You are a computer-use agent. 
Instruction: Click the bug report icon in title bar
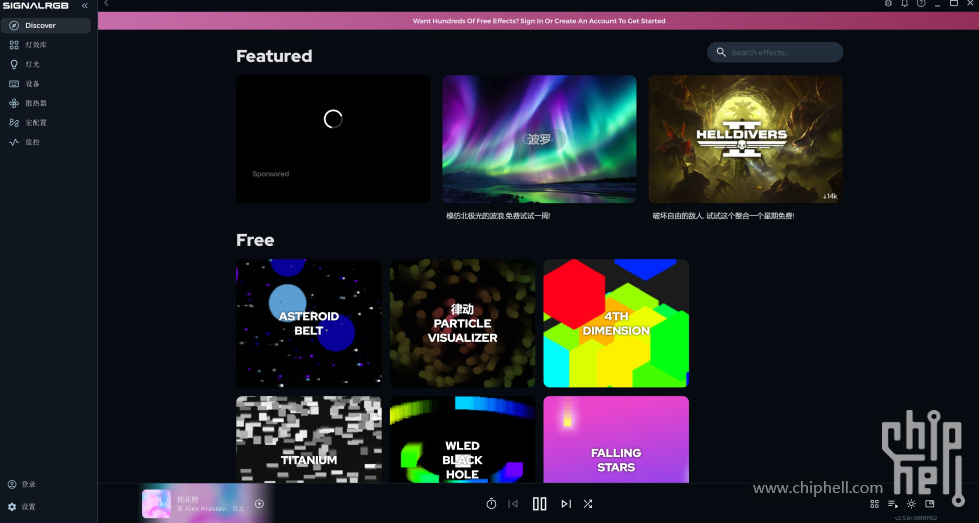click(x=888, y=4)
